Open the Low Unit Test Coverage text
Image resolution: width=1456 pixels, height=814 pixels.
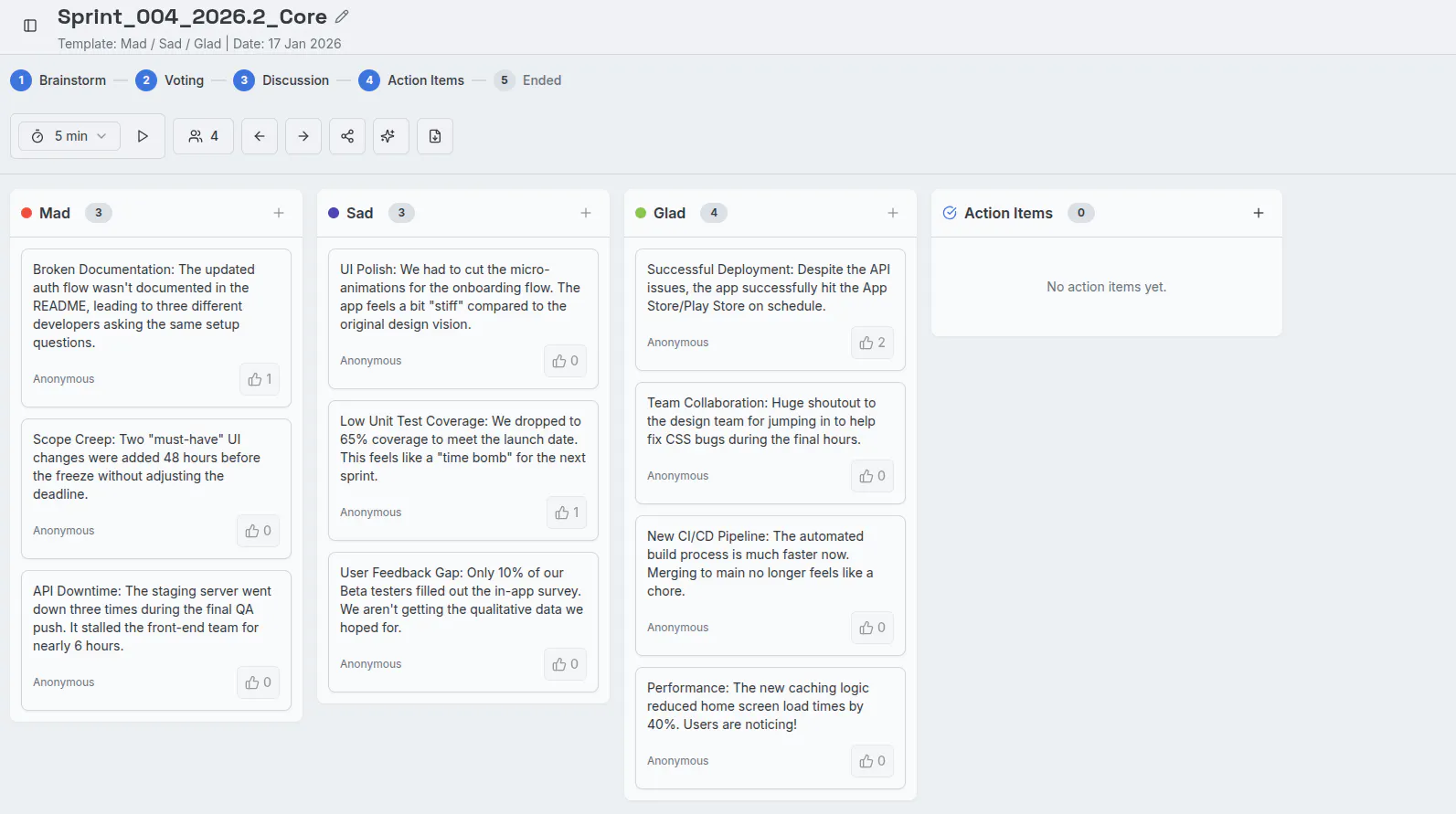[463, 449]
